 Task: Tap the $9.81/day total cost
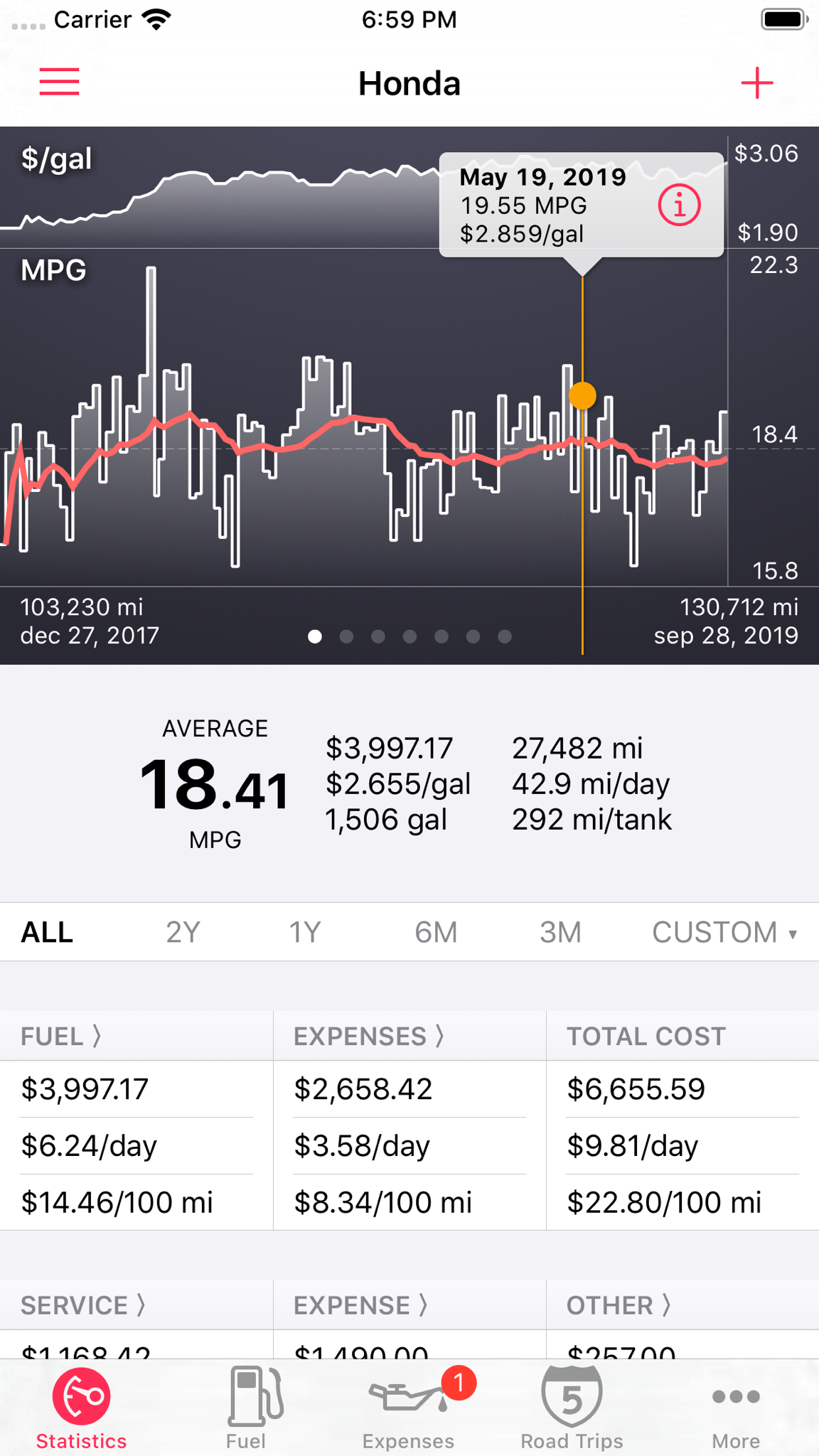[632, 1146]
